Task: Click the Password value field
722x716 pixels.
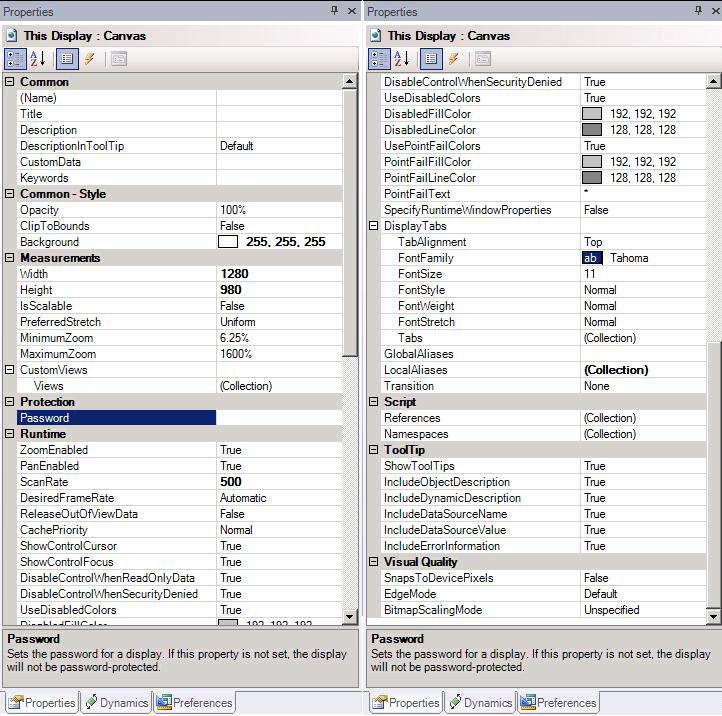Action: pos(280,418)
